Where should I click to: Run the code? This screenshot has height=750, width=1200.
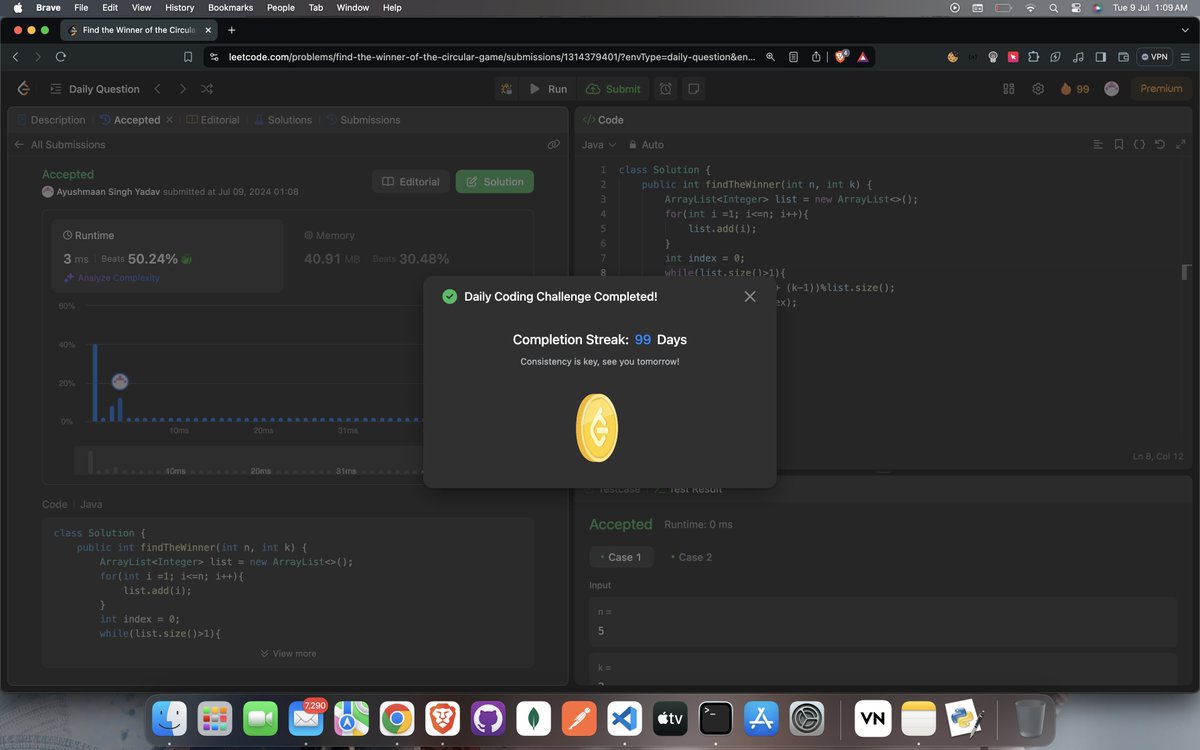click(x=548, y=89)
